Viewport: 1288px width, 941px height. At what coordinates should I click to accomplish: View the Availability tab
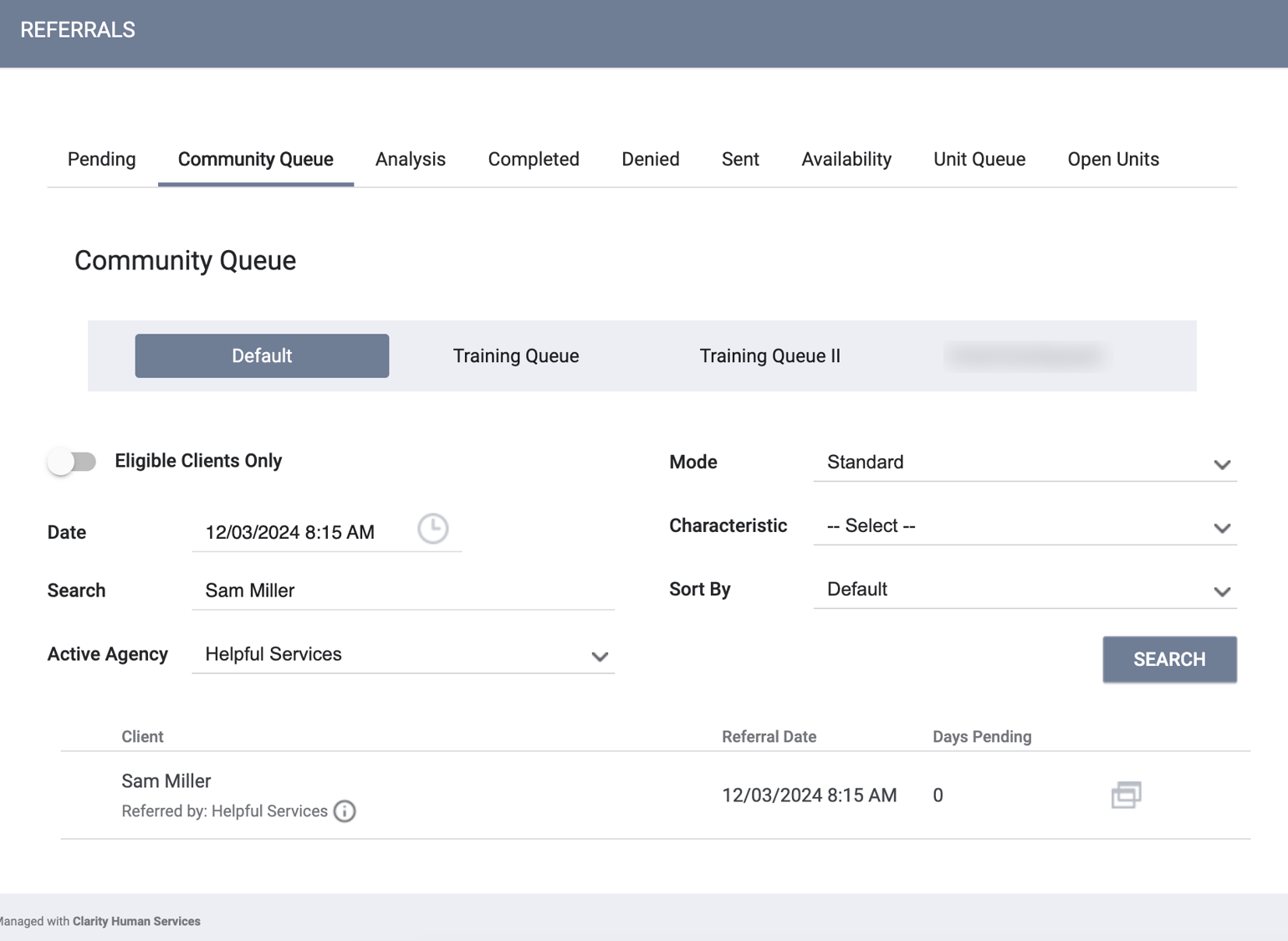tap(846, 159)
